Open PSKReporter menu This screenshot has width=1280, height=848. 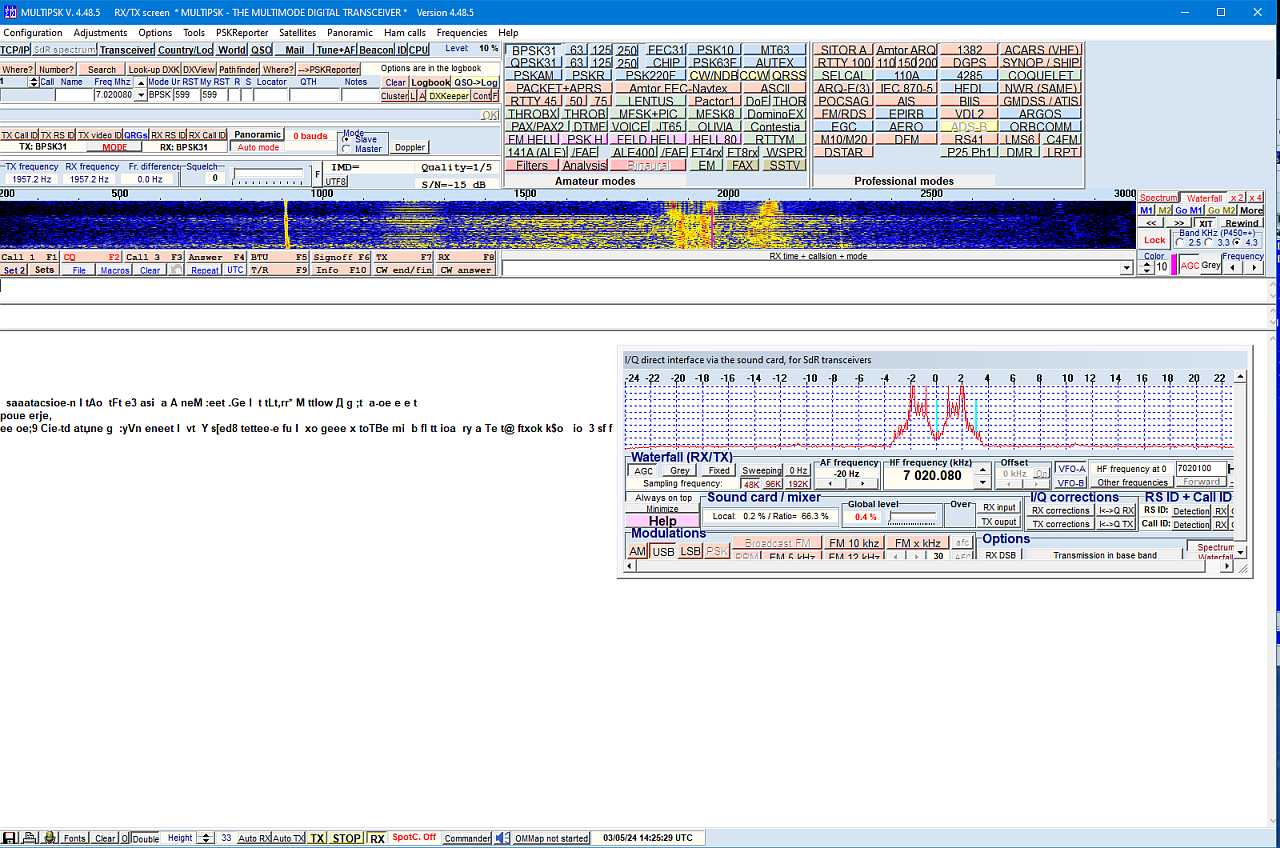point(242,33)
